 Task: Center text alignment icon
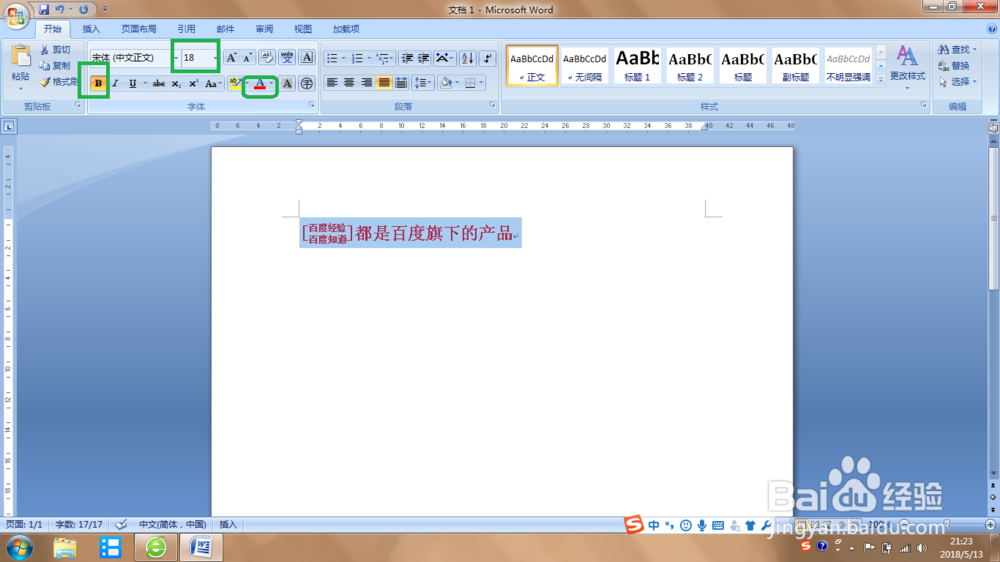point(349,82)
